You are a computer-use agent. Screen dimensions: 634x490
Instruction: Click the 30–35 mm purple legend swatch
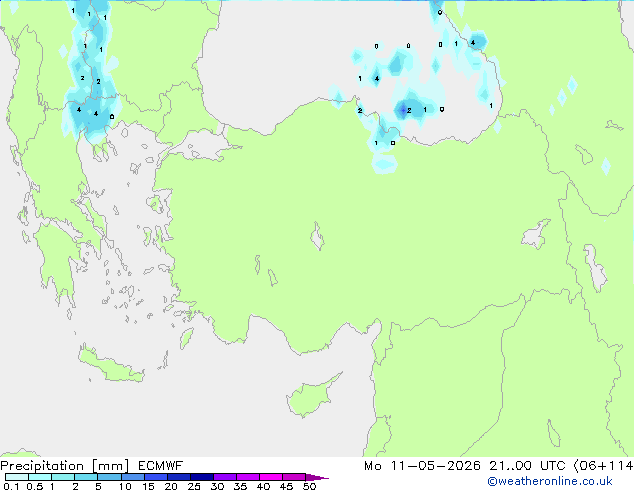pos(225,477)
